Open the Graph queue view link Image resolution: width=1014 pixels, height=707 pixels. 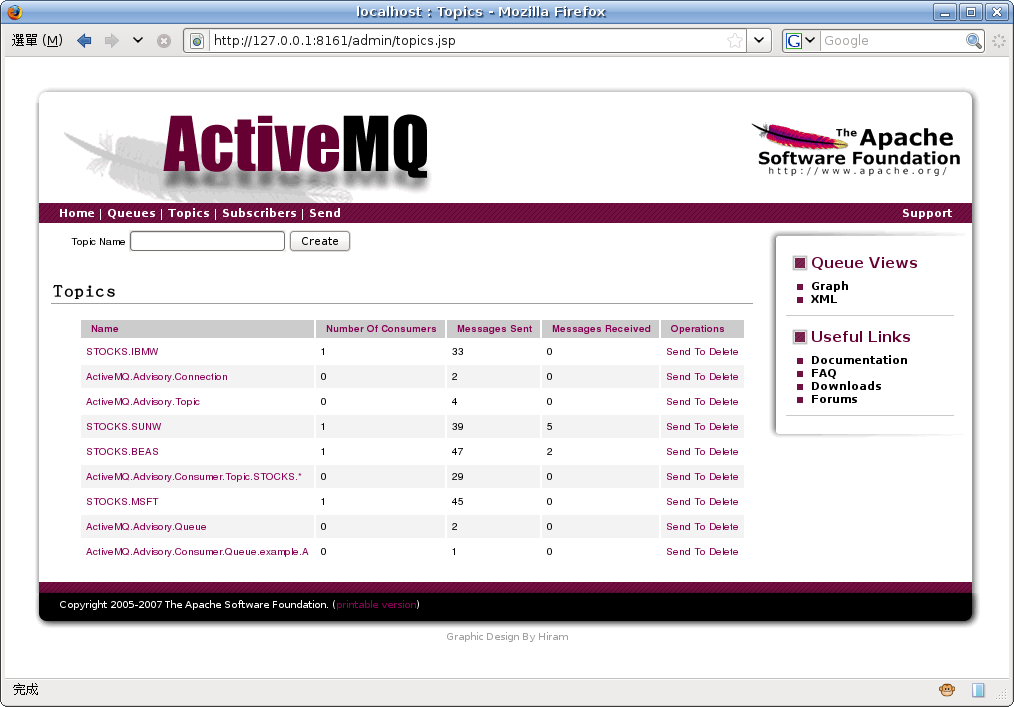click(x=830, y=286)
